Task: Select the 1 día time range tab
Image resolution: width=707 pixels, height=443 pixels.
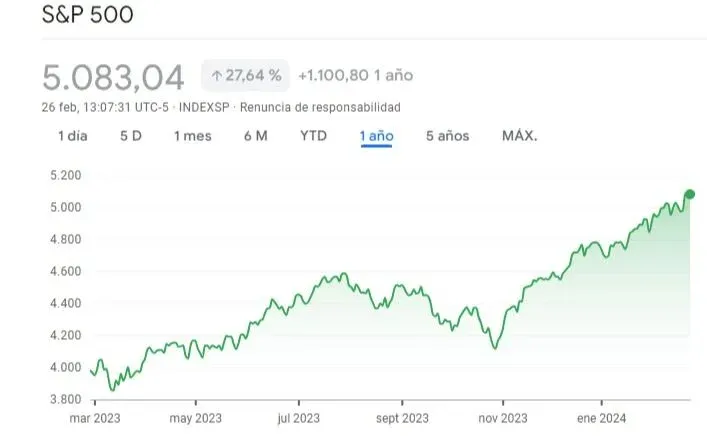Action: tap(72, 136)
